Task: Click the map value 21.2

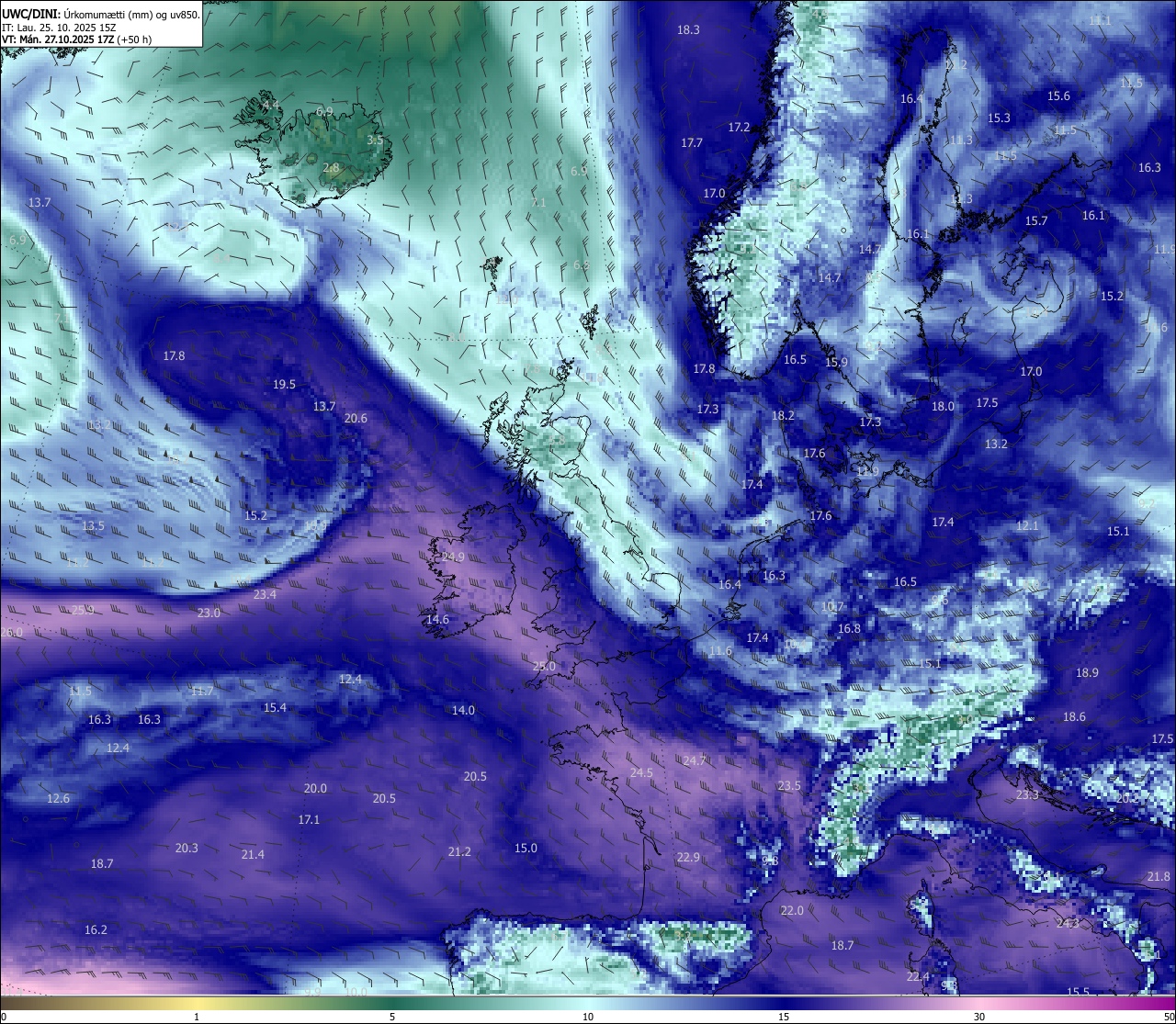Action: 459,852
